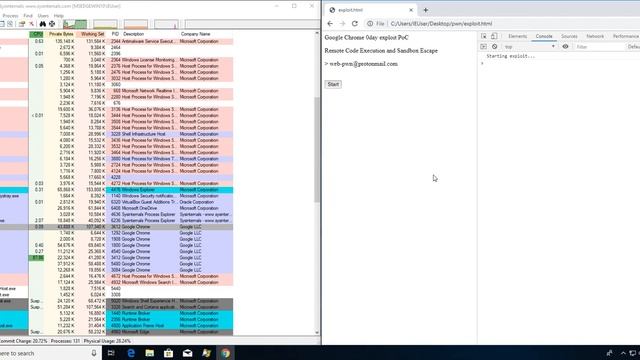Image resolution: width=640 pixels, height=360 pixels.
Task: Open the I/O history mini graph
Action: click(166, 24)
